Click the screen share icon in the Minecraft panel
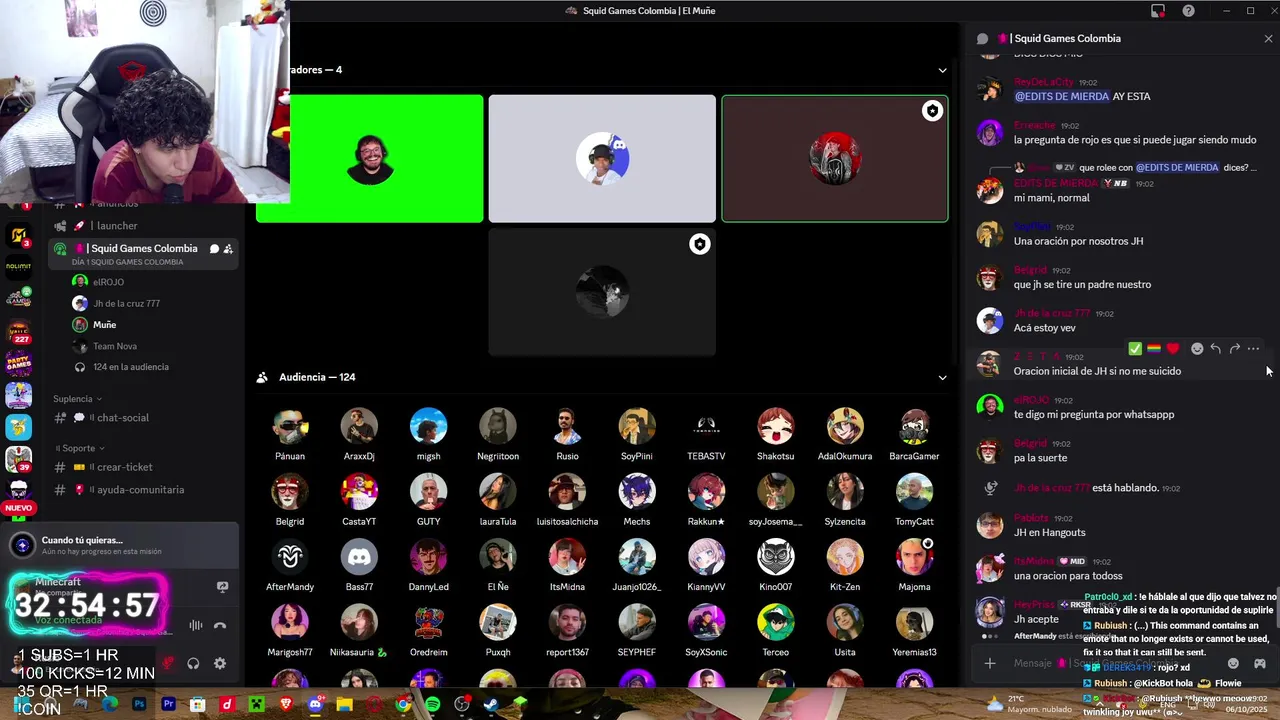The height and width of the screenshot is (720, 1280). click(222, 587)
